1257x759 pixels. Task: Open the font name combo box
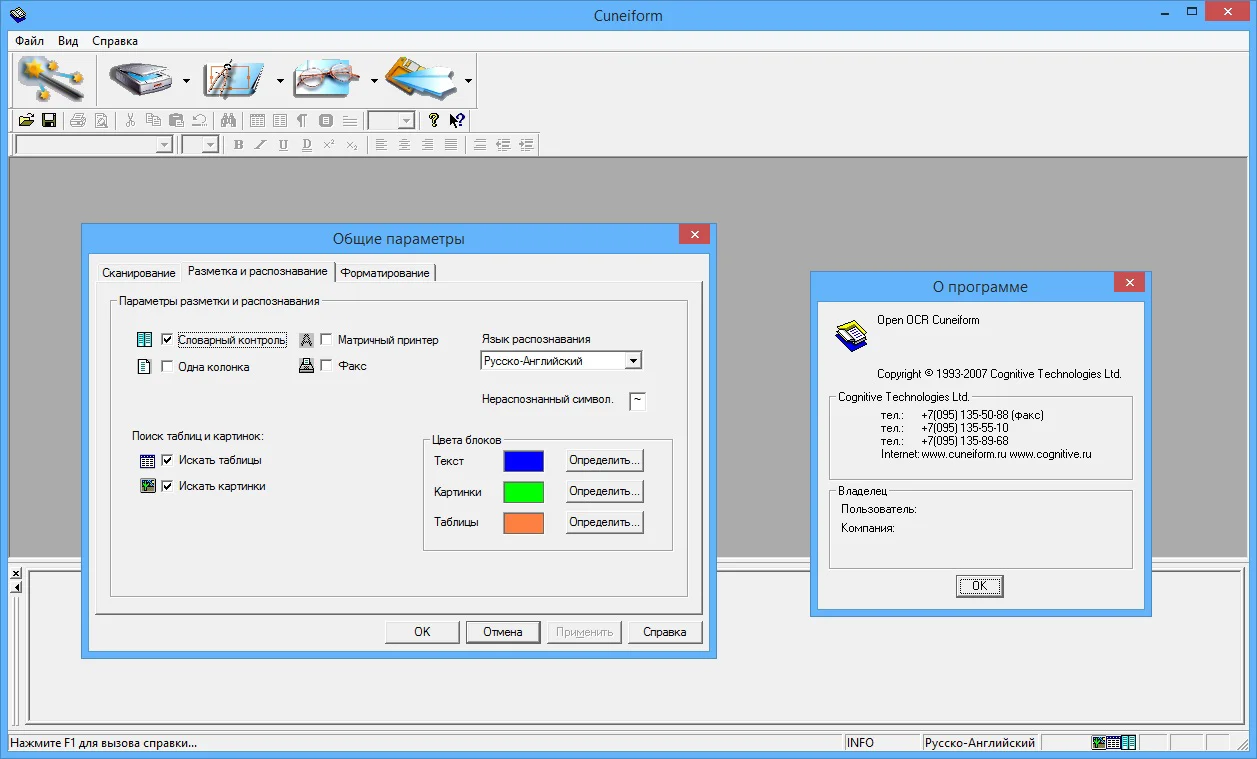(x=94, y=145)
